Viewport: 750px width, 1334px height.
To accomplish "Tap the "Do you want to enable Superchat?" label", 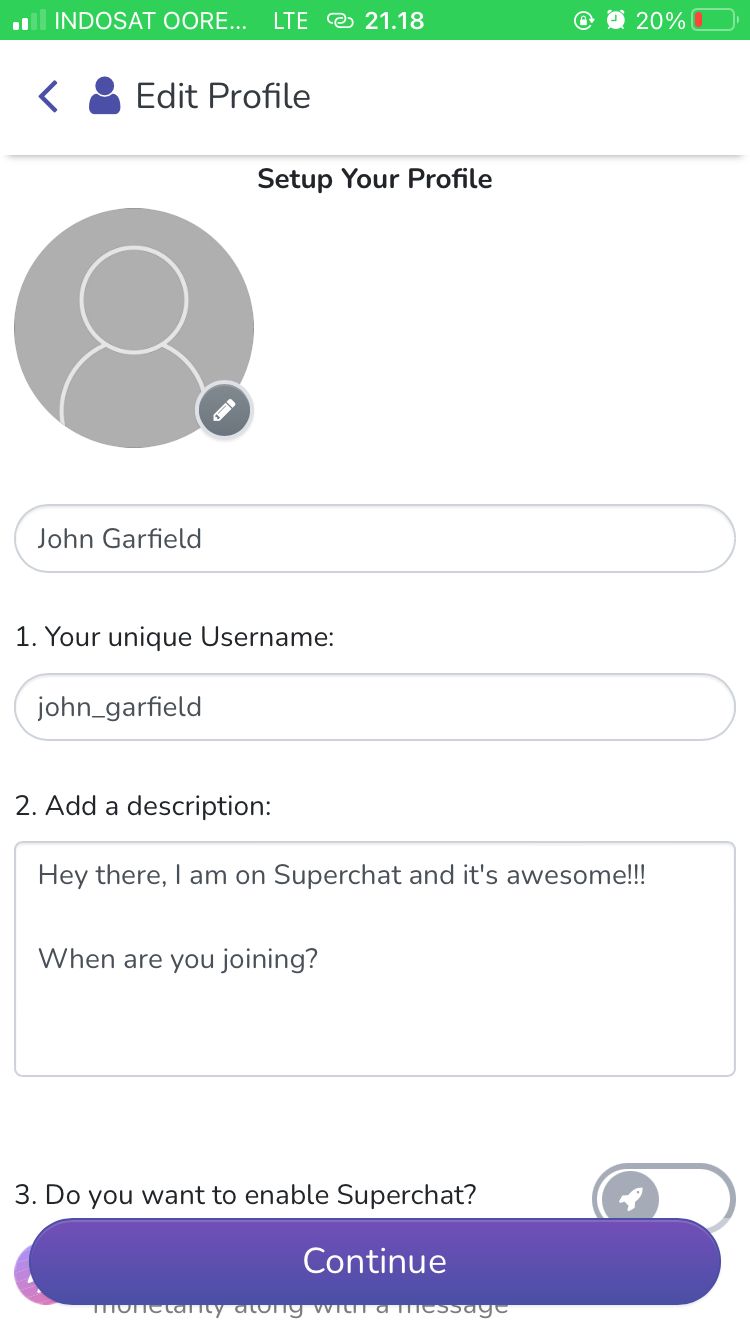I will [246, 1194].
